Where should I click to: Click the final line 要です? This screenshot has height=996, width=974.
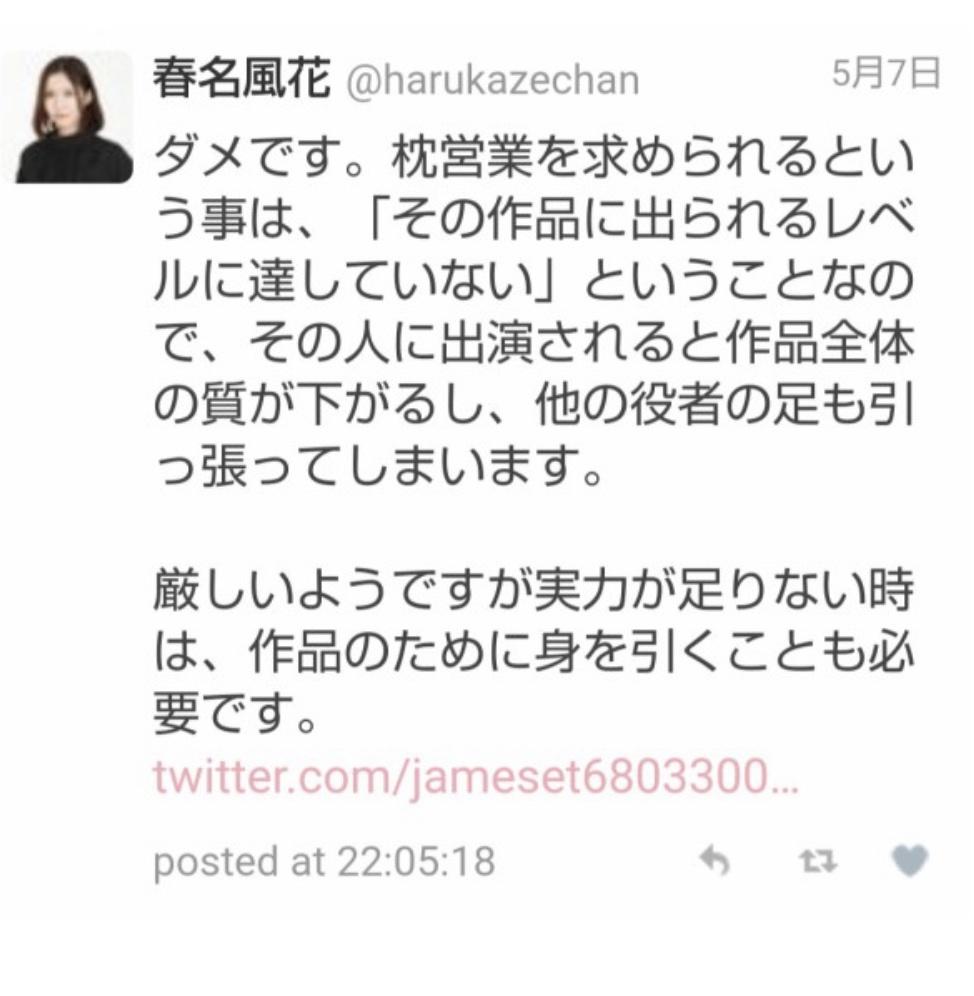[234, 715]
